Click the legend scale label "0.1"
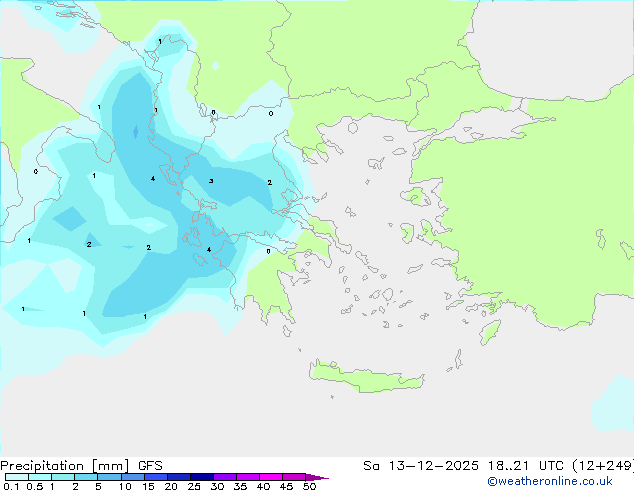 [x=11, y=486]
